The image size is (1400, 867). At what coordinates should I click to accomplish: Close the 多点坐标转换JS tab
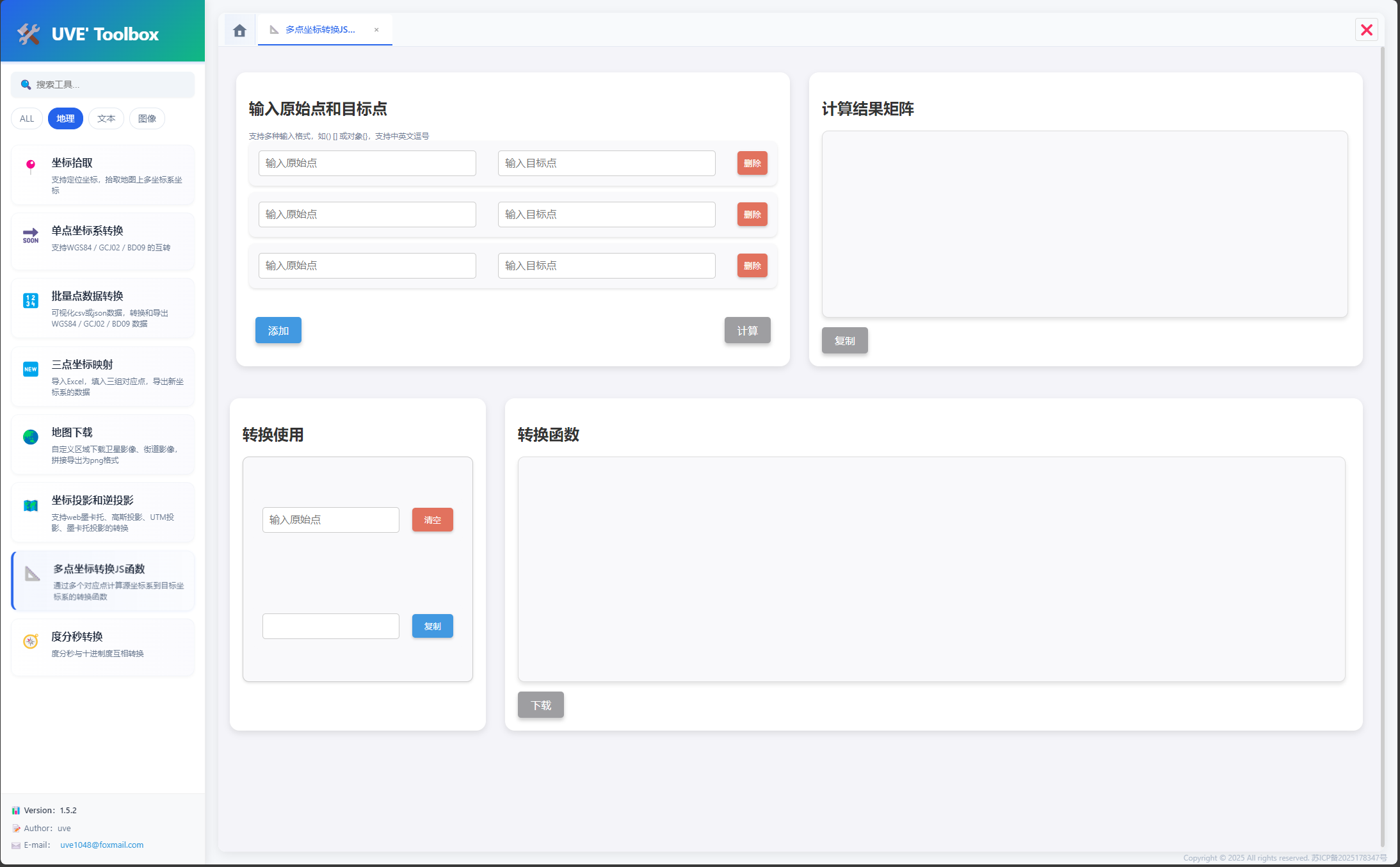[x=376, y=29]
